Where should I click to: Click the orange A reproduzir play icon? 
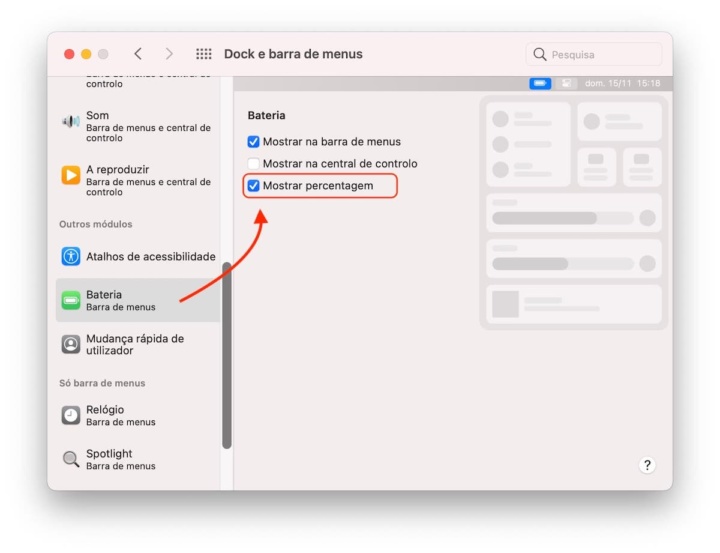click(x=70, y=175)
